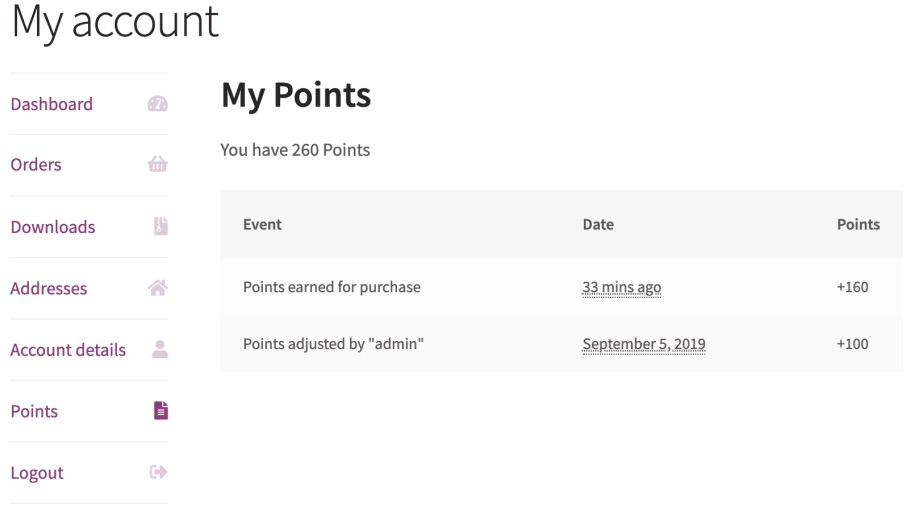Screen dimensions: 908x514
Task: Click the Downloads file icon
Action: [x=160, y=227]
